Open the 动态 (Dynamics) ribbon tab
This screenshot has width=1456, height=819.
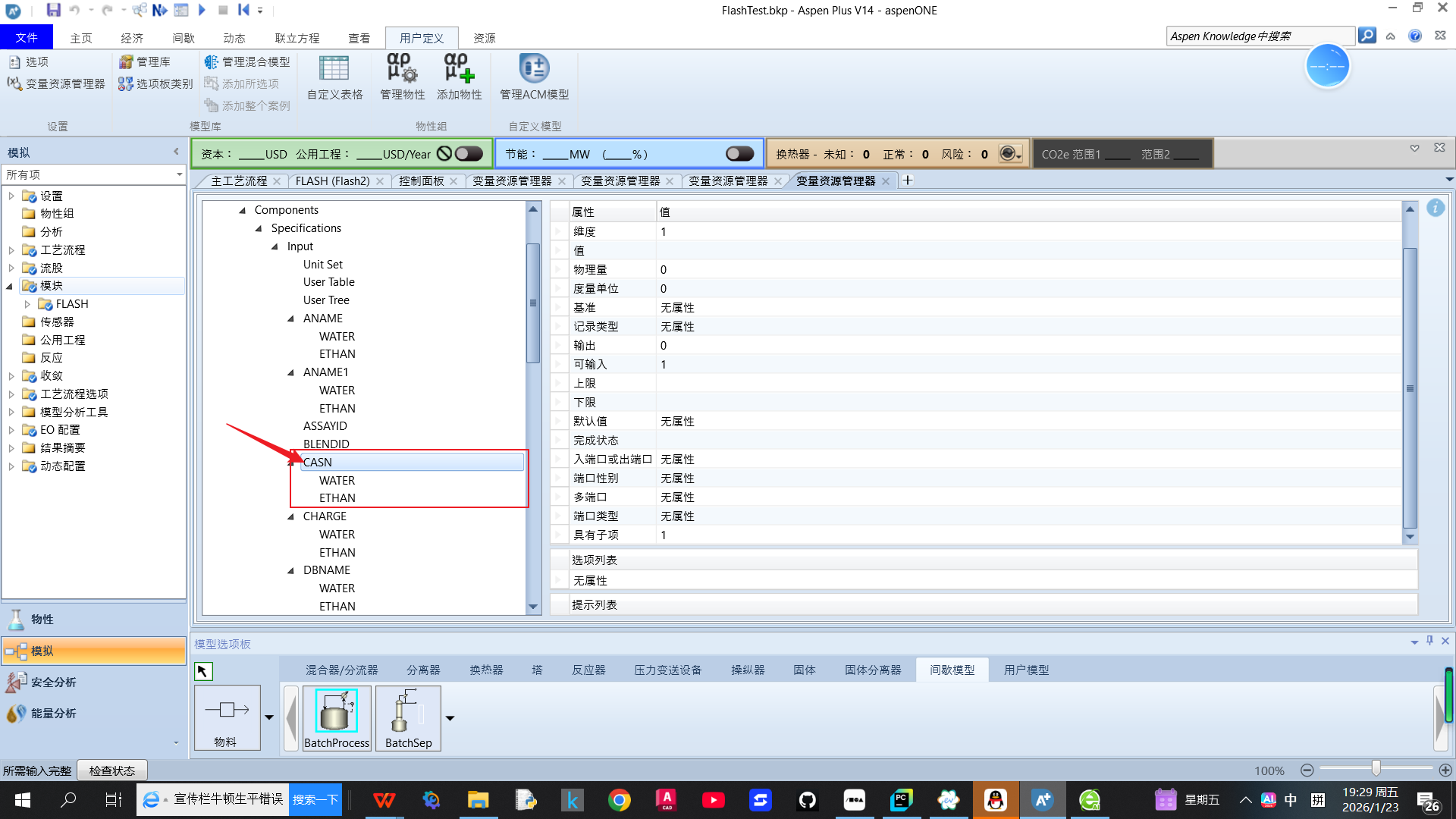234,38
